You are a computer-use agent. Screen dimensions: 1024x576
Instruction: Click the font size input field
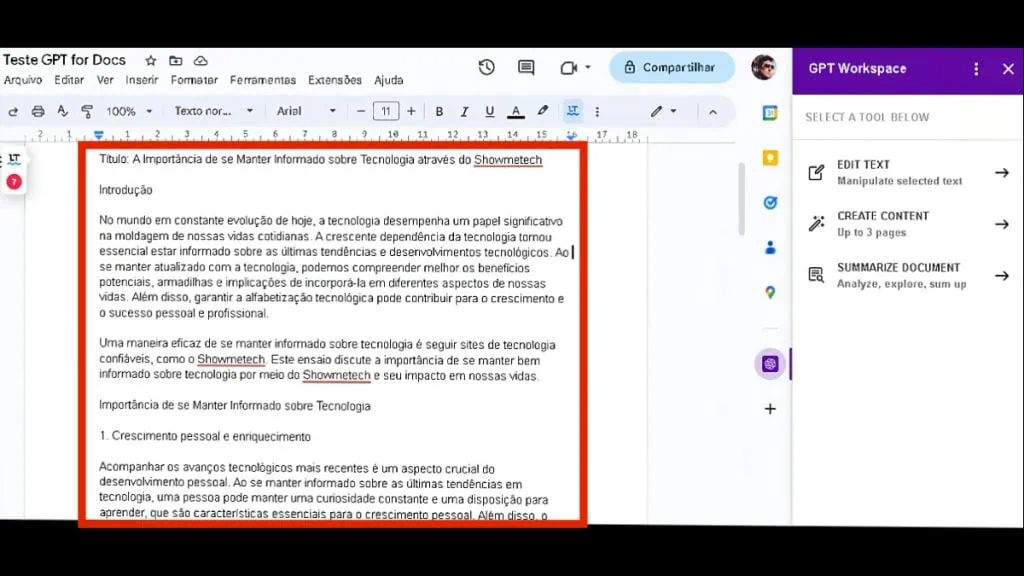[386, 111]
